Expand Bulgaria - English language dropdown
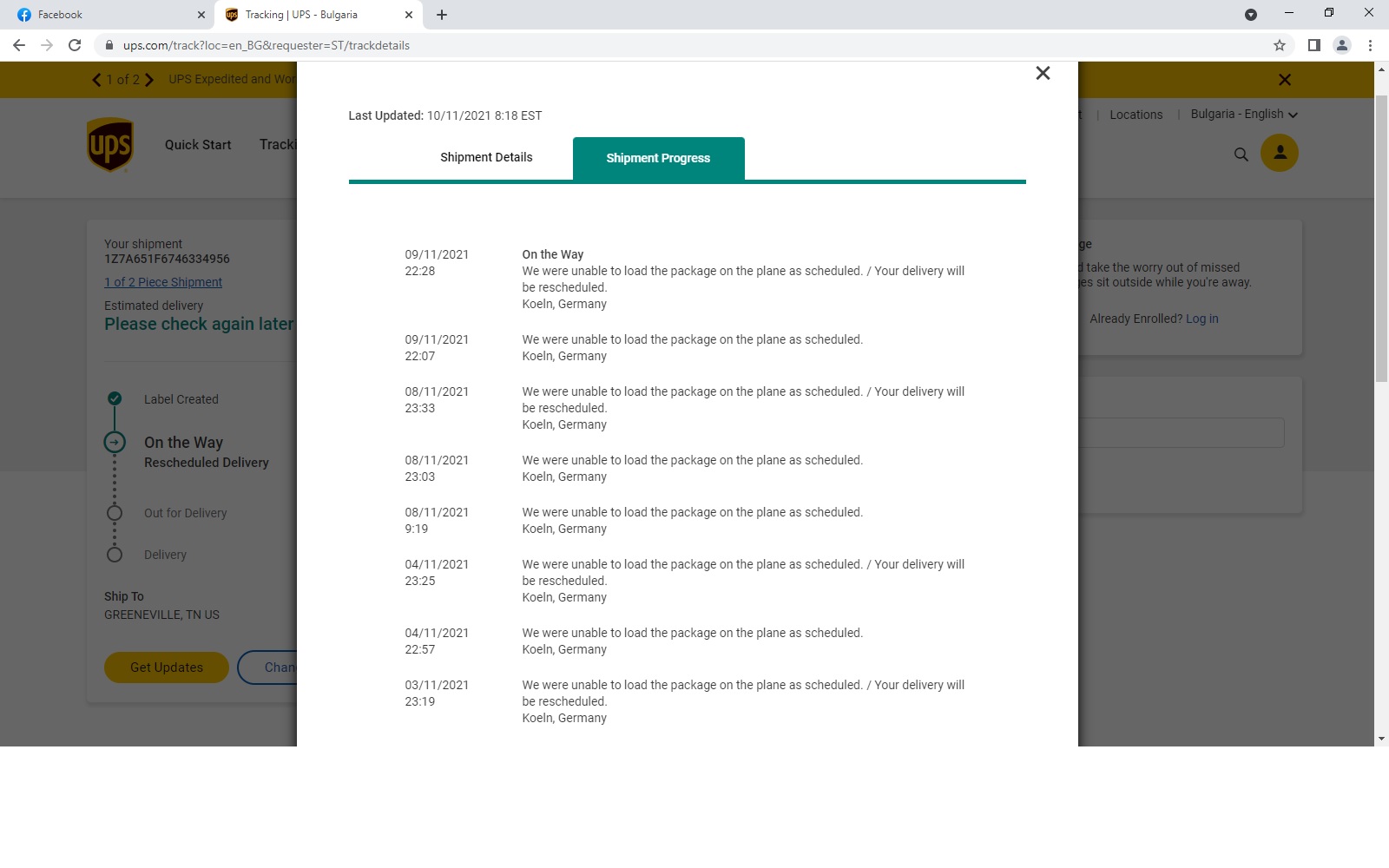Screen dimensions: 1389x868 coord(1243,115)
